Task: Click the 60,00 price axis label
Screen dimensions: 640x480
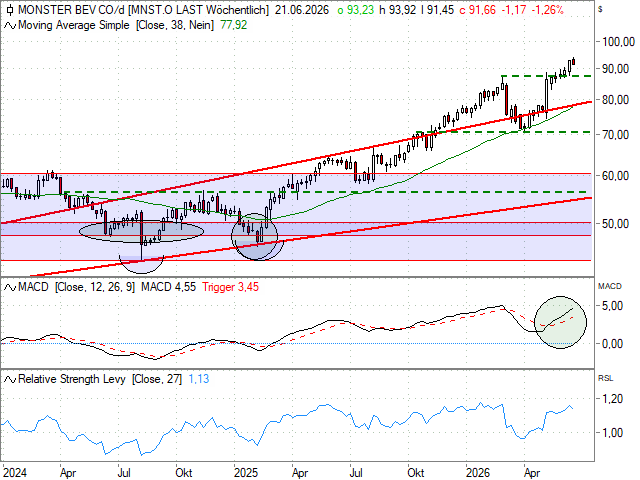Action: (x=615, y=176)
